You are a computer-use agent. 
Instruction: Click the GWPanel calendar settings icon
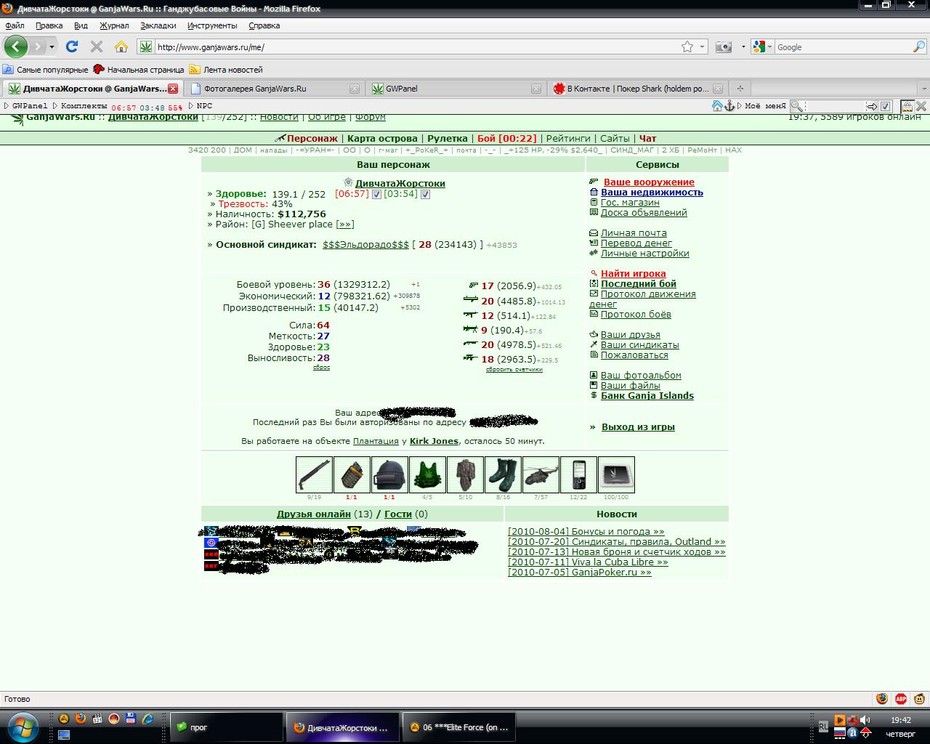point(907,106)
